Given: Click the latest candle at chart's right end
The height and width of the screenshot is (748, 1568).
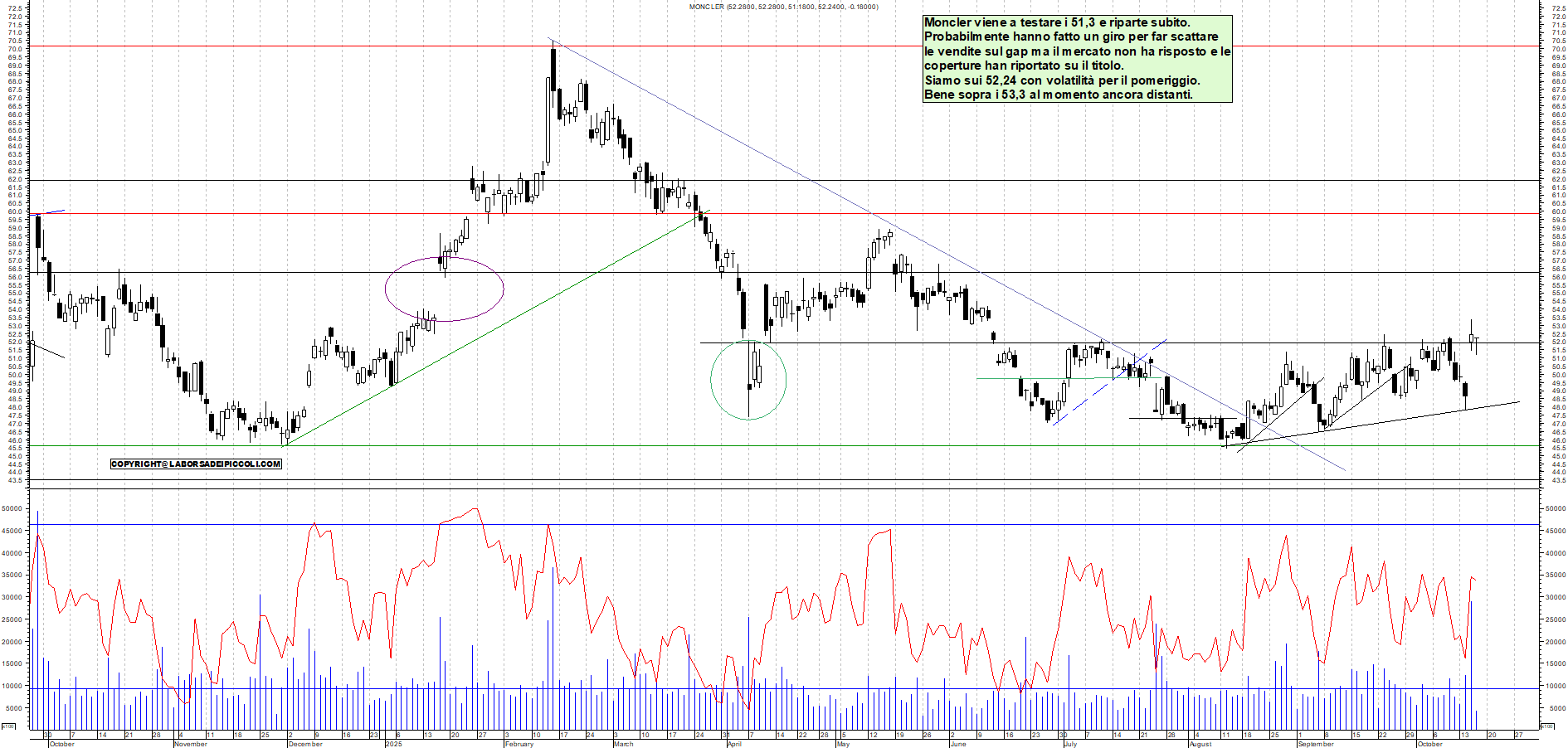Looking at the screenshot, I should (1477, 340).
